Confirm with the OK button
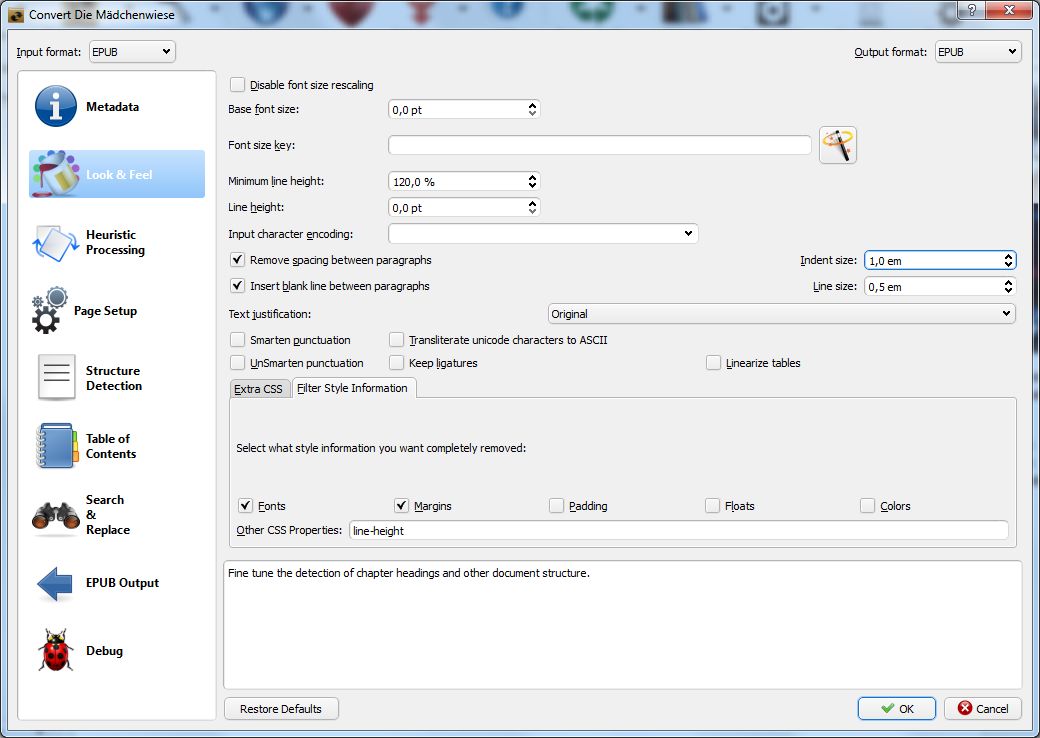 pos(897,708)
